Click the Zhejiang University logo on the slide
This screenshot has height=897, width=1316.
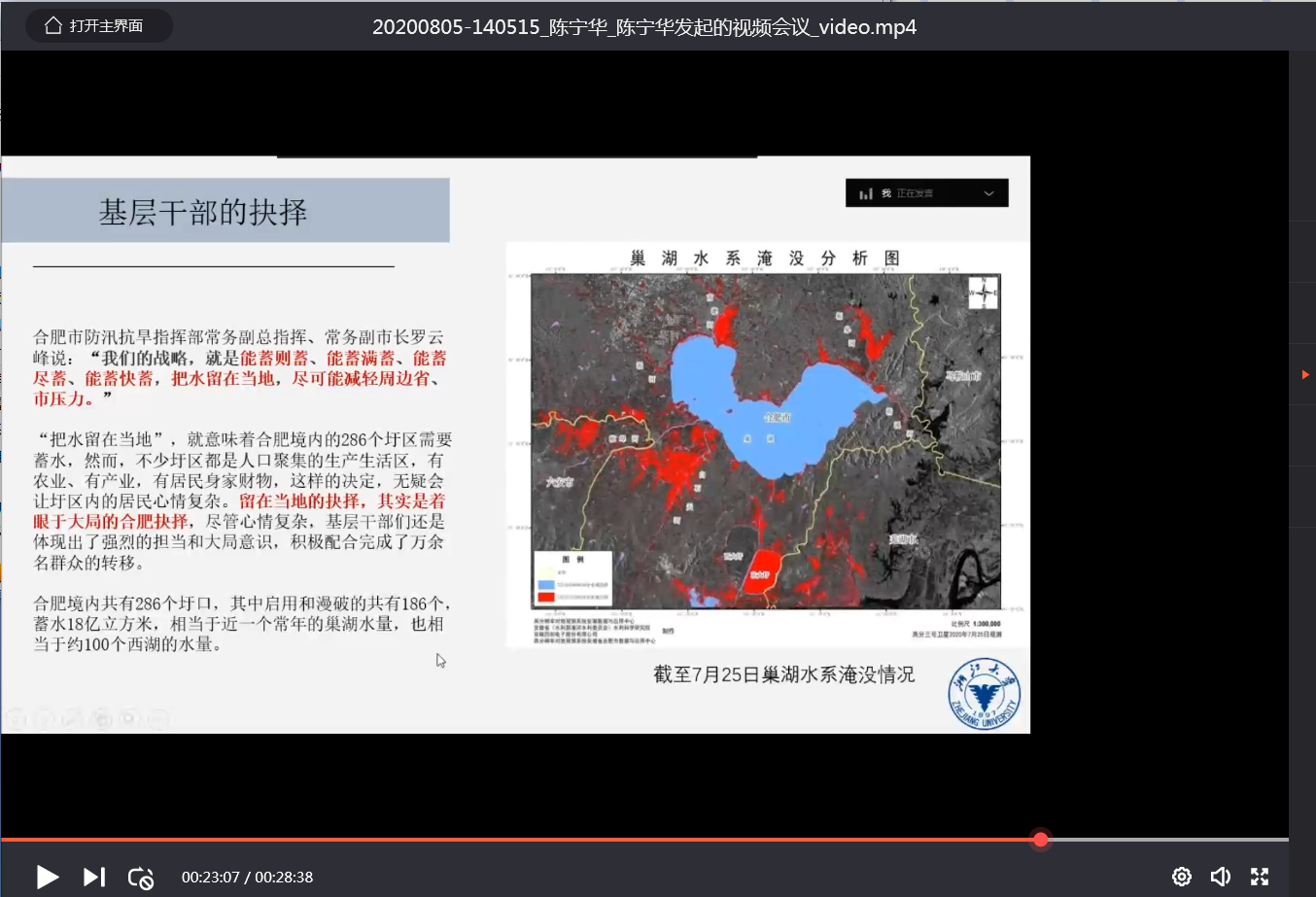pyautogui.click(x=984, y=694)
